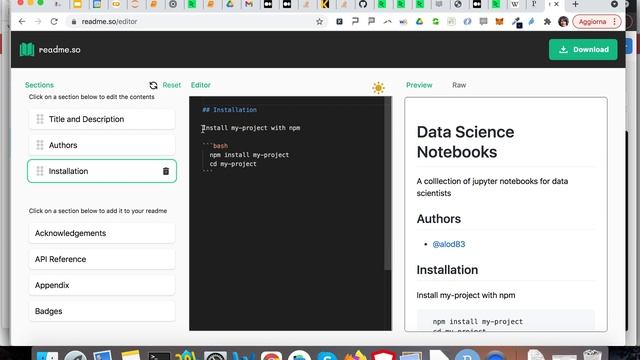This screenshot has height=360, width=640.
Task: Open a new tab with the plus icon
Action: click(576, 4)
